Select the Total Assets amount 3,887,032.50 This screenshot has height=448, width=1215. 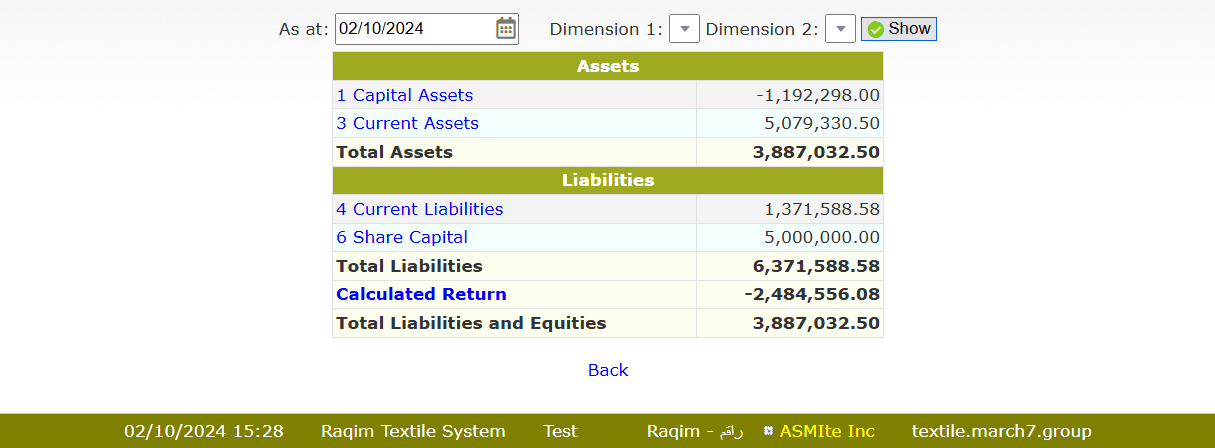click(x=816, y=152)
